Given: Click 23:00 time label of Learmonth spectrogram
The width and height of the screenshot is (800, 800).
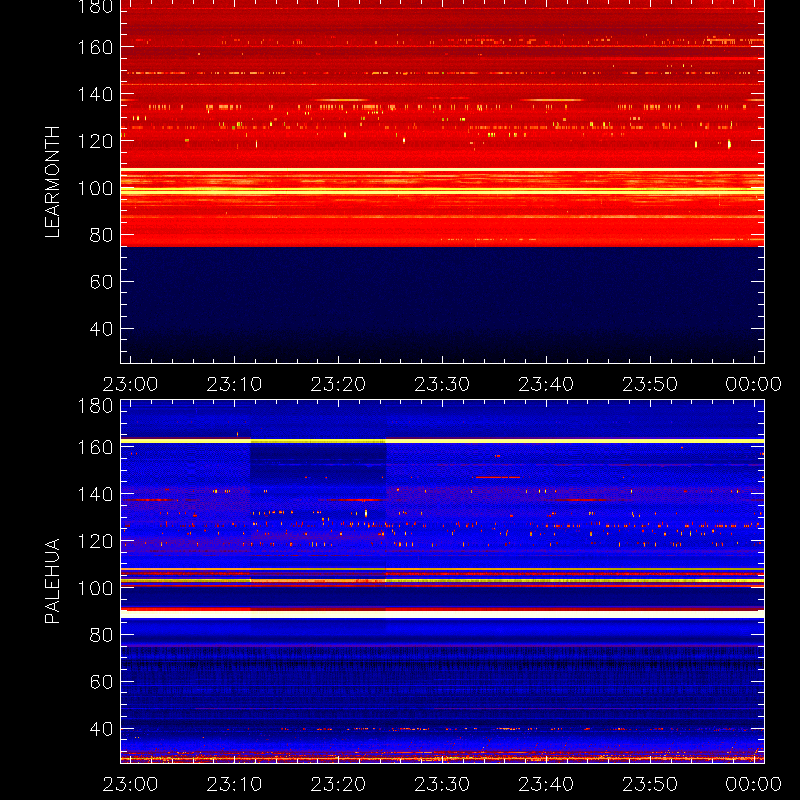Looking at the screenshot, I should tap(131, 384).
